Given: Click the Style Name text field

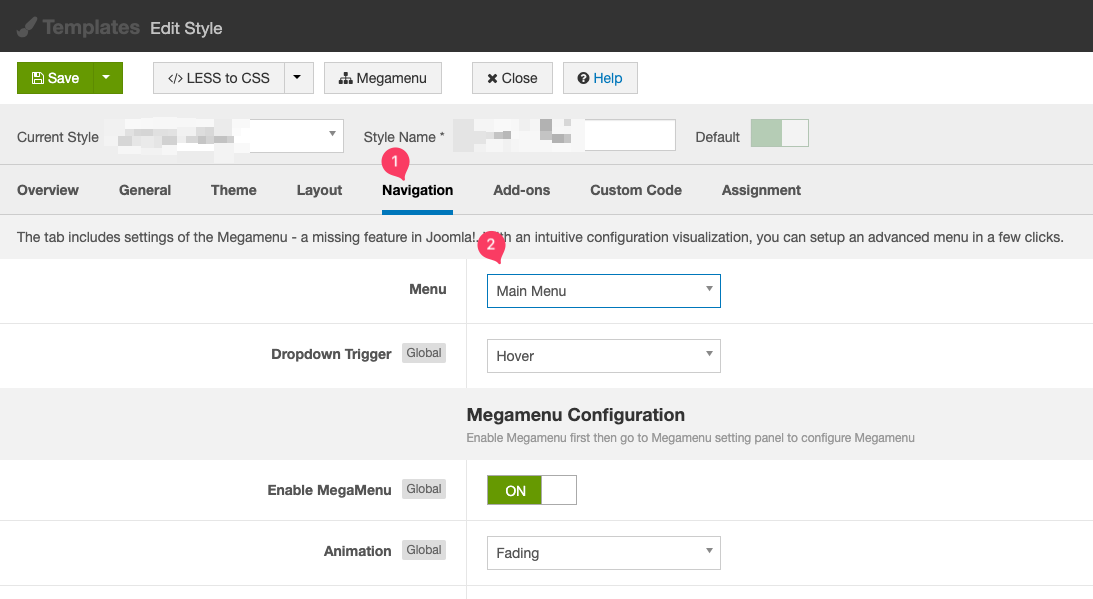Looking at the screenshot, I should click(564, 136).
